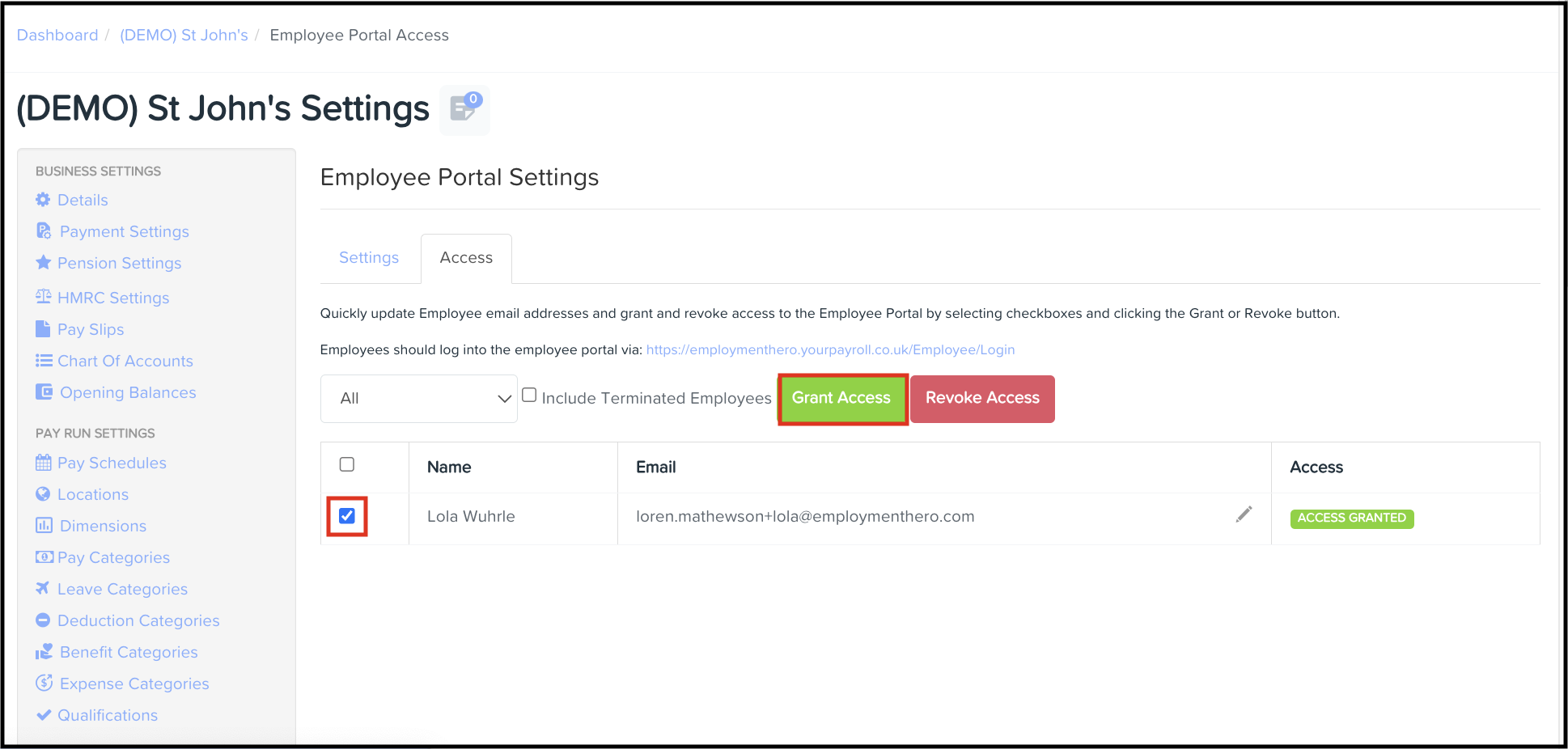Screen dimensions: 1568x749
Task: Open Chart Of Accounts in the sidebar
Action: (125, 361)
